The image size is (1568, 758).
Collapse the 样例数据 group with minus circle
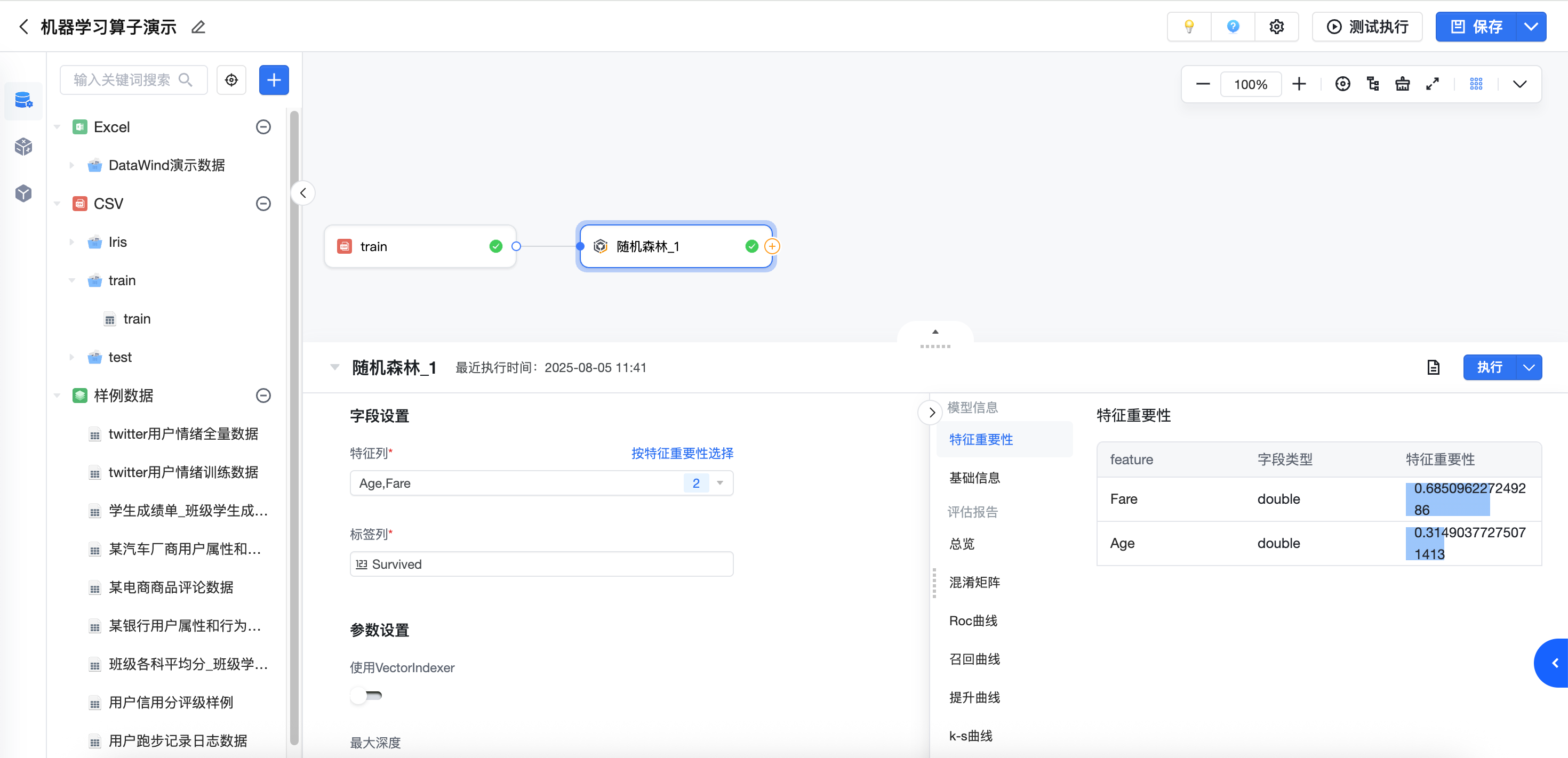[x=263, y=396]
